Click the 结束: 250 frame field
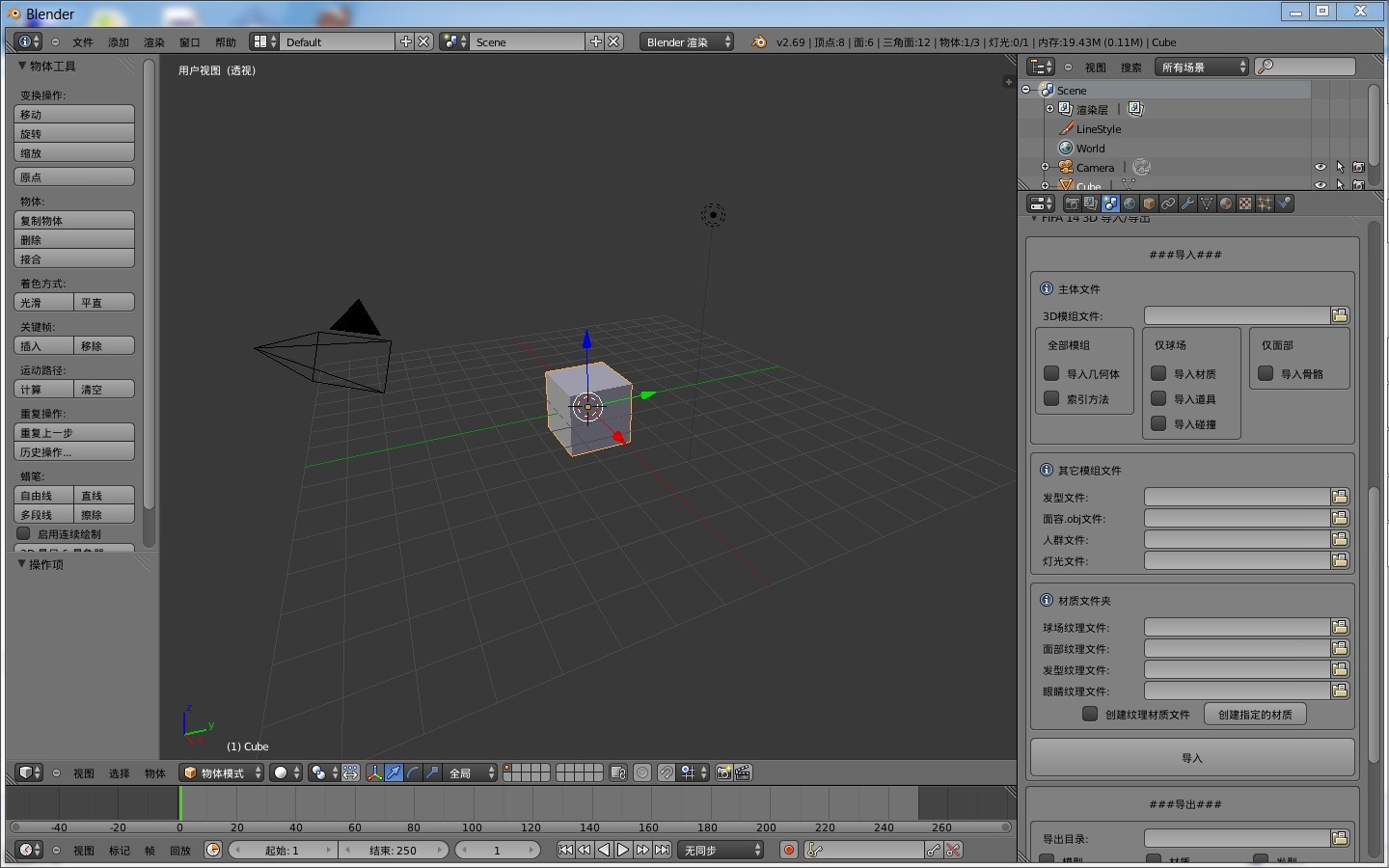 (394, 850)
